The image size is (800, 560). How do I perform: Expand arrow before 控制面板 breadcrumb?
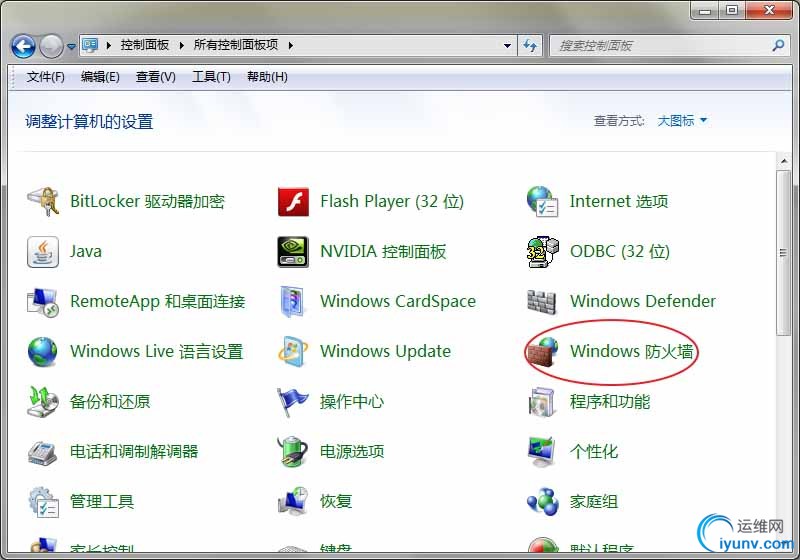coord(109,45)
